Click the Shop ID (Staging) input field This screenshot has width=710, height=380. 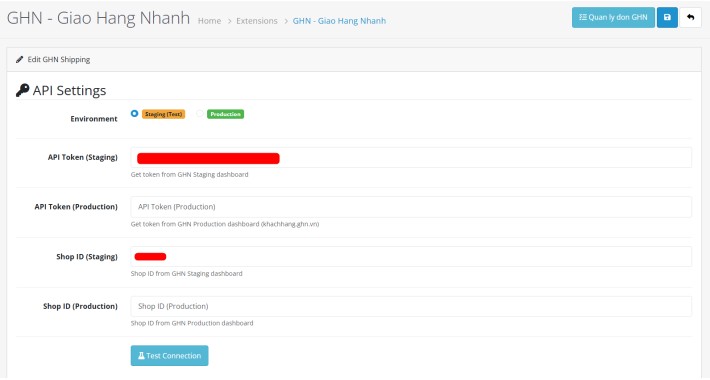tap(411, 256)
